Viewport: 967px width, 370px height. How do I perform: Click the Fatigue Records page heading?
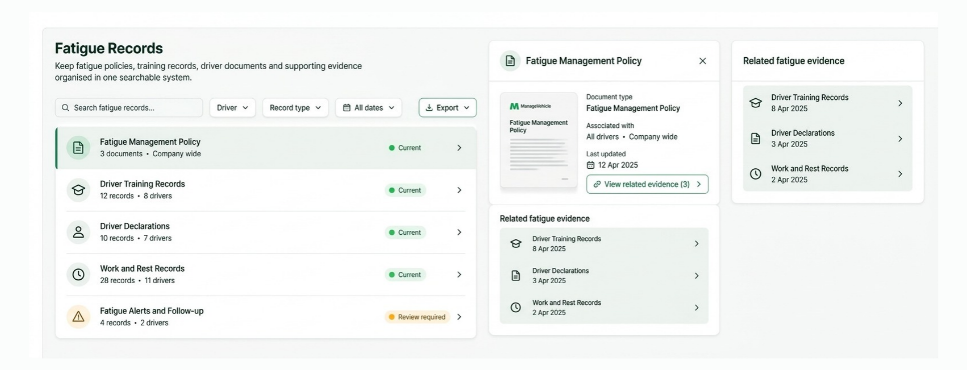pos(109,49)
